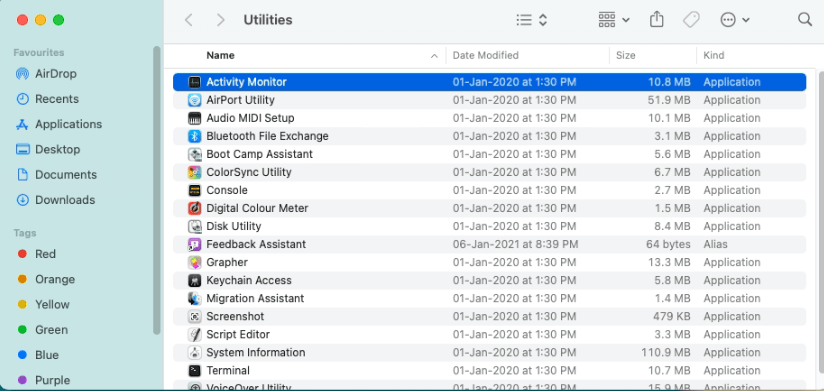The width and height of the screenshot is (824, 391).
Task: Filter by the Yellow tag
Action: point(44,304)
